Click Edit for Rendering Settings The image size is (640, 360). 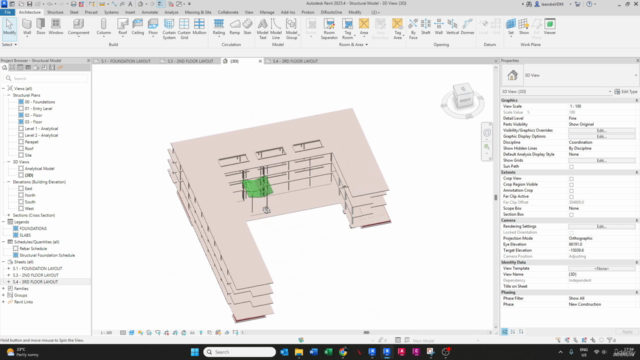pyautogui.click(x=602, y=227)
